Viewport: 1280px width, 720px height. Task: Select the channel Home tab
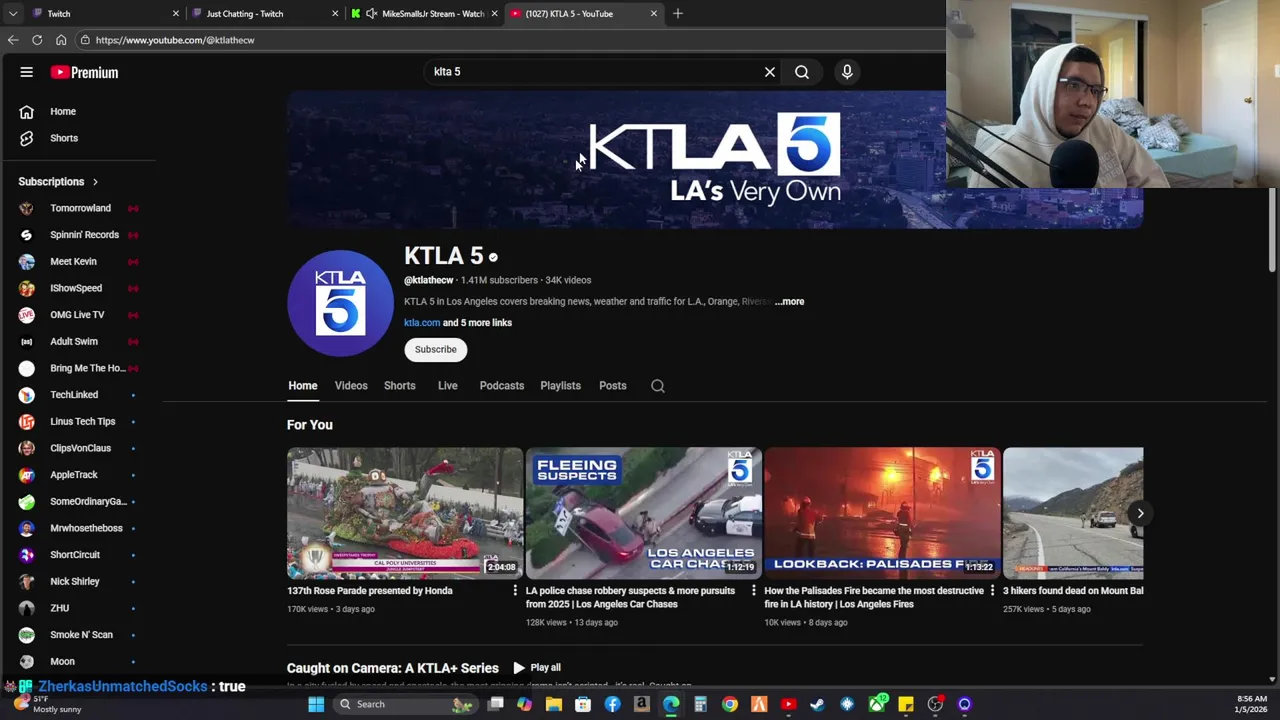[302, 386]
